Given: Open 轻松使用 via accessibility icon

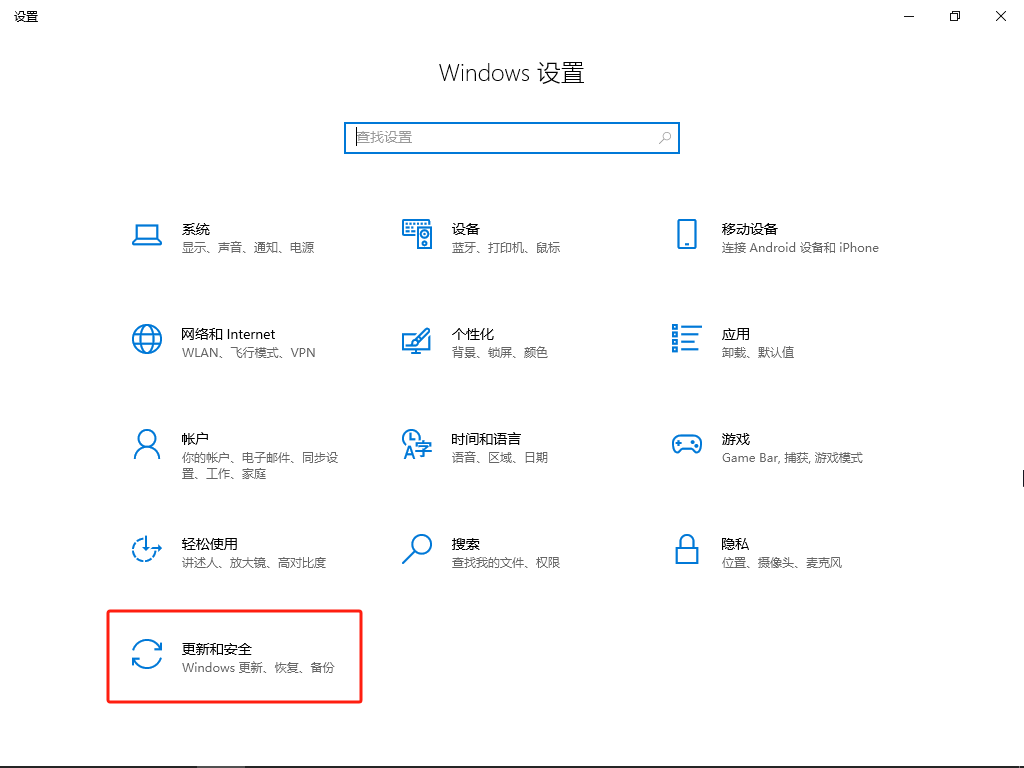Looking at the screenshot, I should [x=147, y=550].
